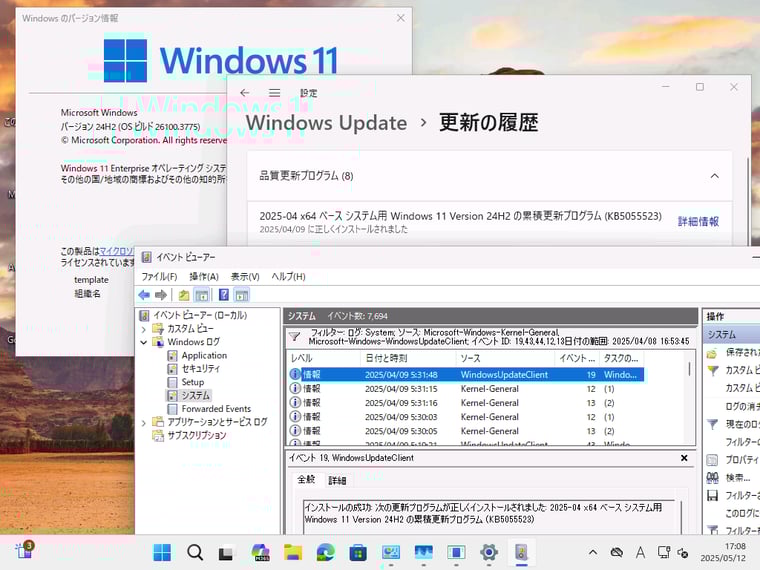Click the forward arrow in Event Viewer toolbar
The image size is (760, 570).
pyautogui.click(x=161, y=295)
